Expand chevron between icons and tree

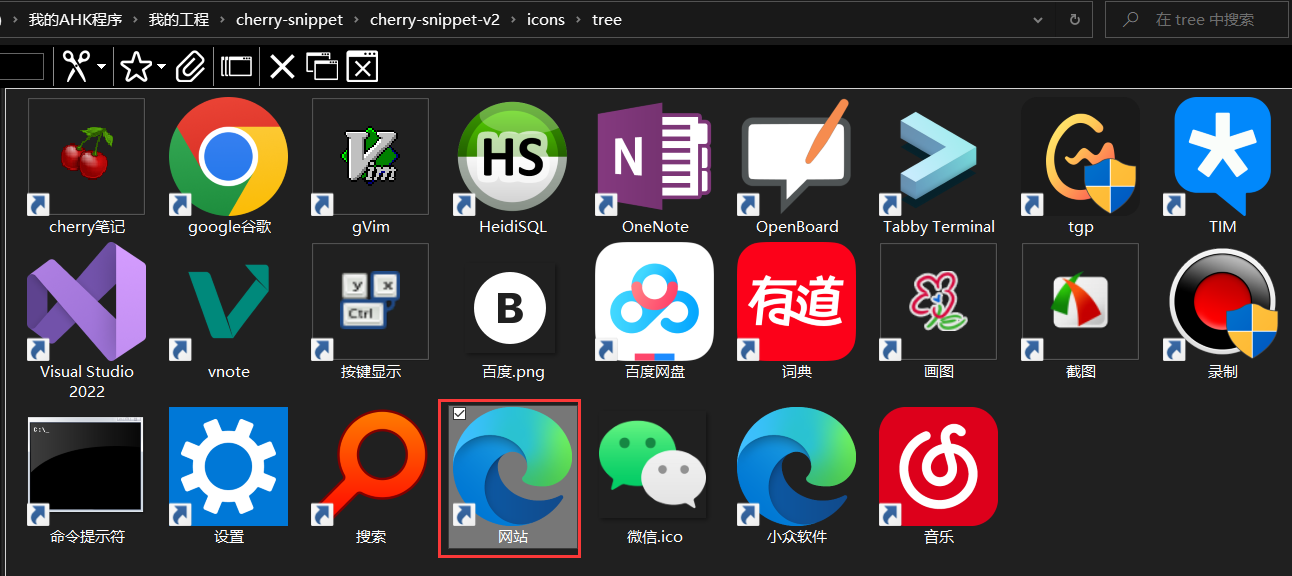point(578,19)
